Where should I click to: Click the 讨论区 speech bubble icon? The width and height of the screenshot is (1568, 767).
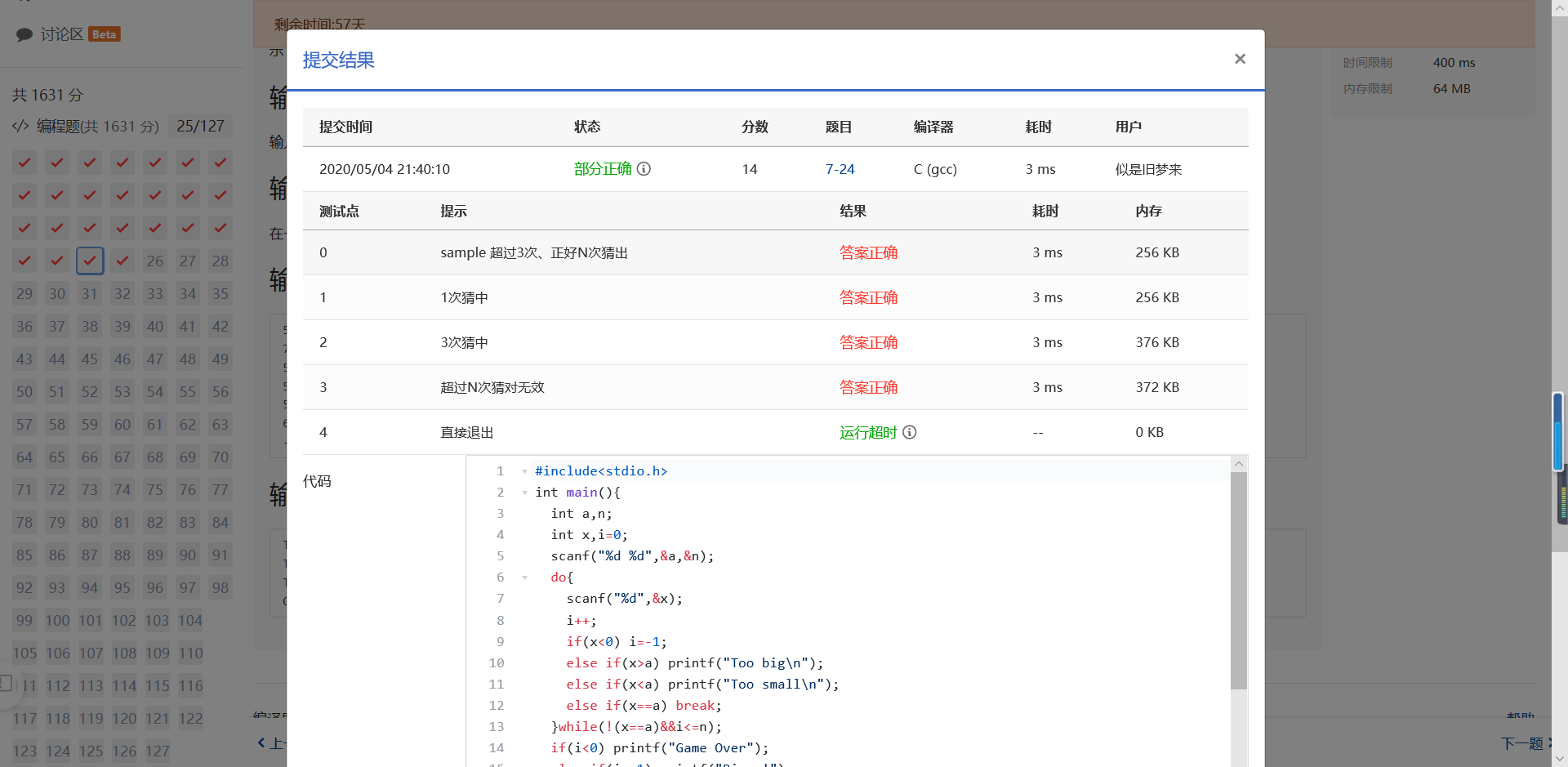[24, 34]
